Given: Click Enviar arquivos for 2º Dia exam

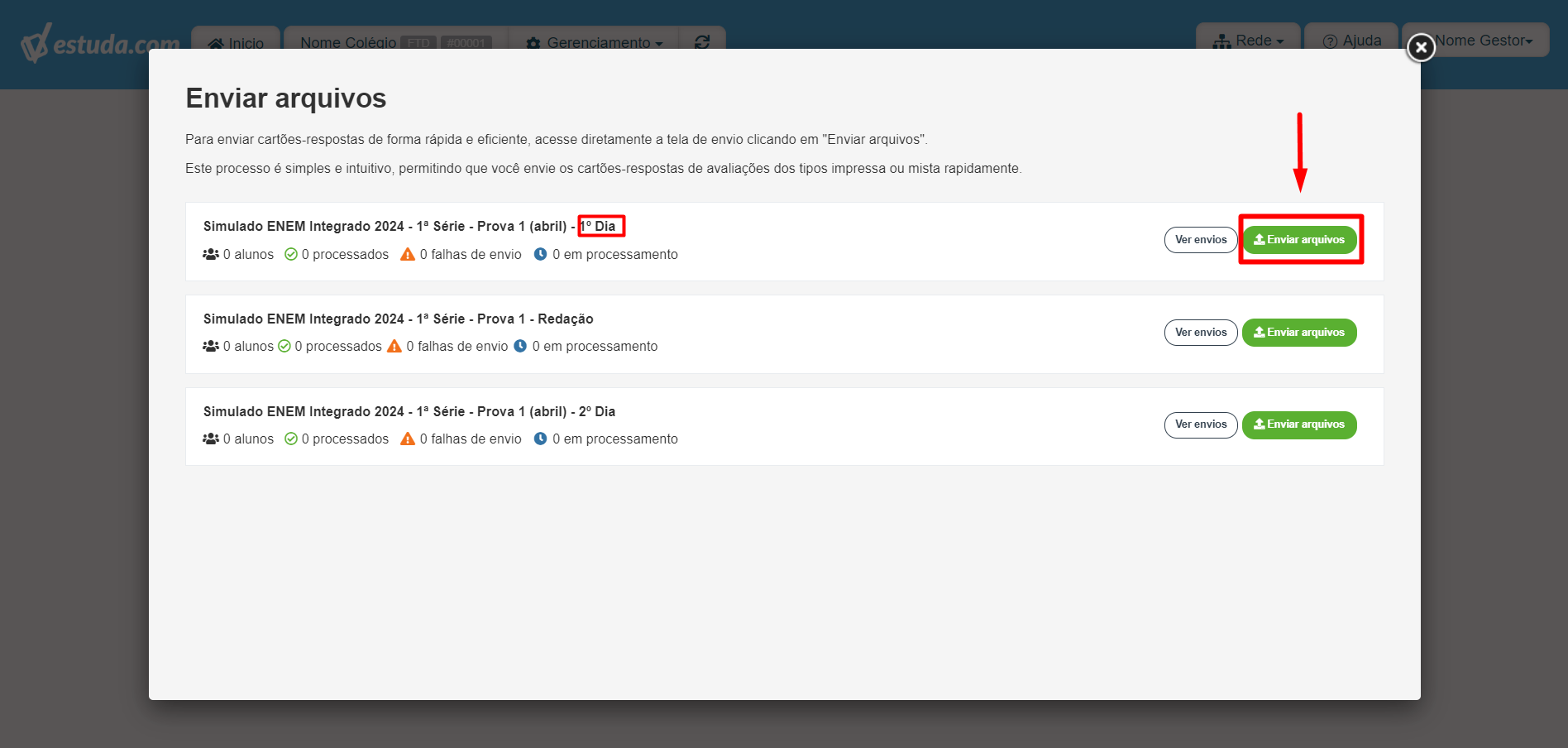Looking at the screenshot, I should tap(1299, 424).
